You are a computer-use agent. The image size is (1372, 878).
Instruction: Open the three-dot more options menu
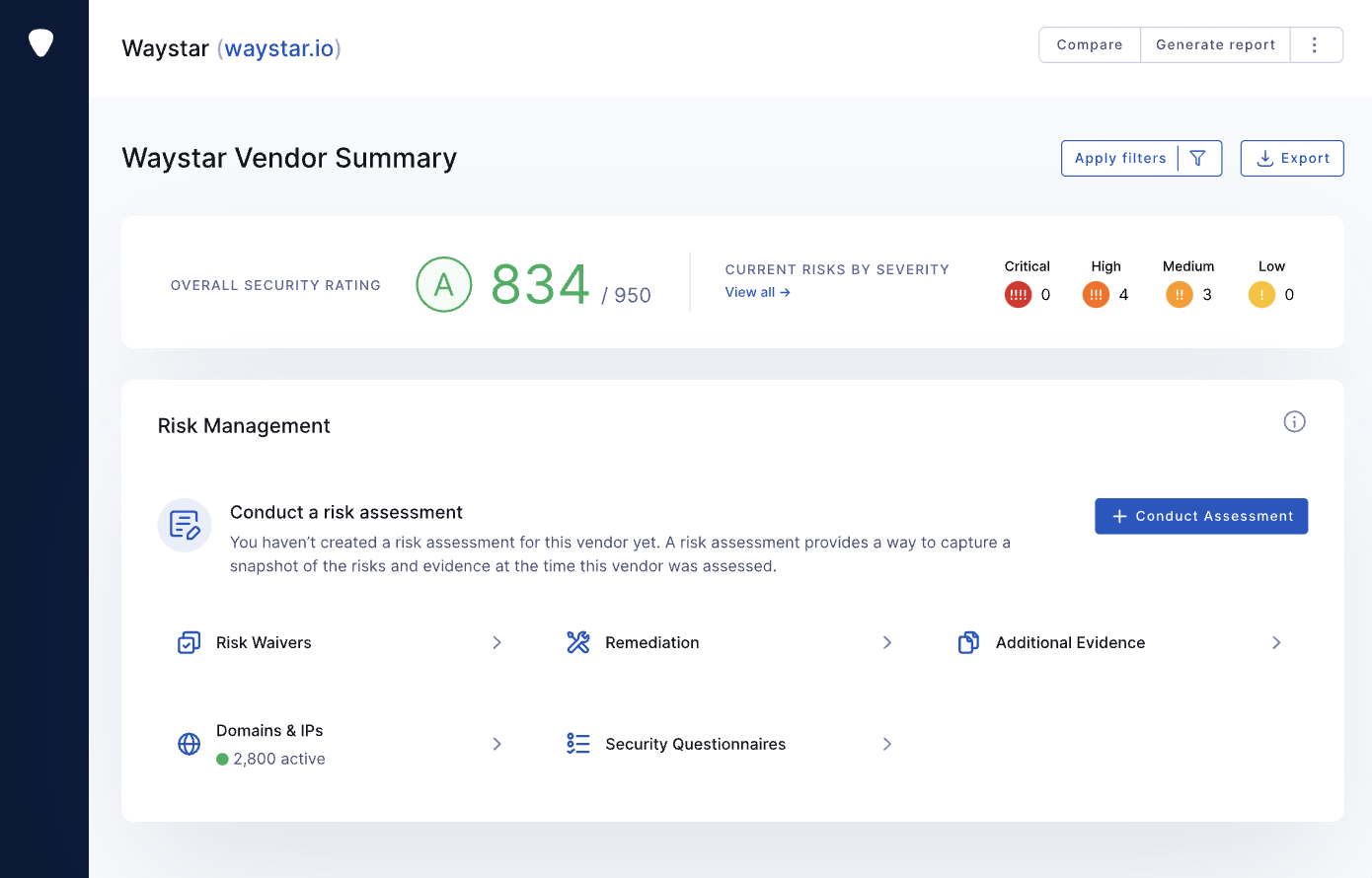click(1315, 44)
